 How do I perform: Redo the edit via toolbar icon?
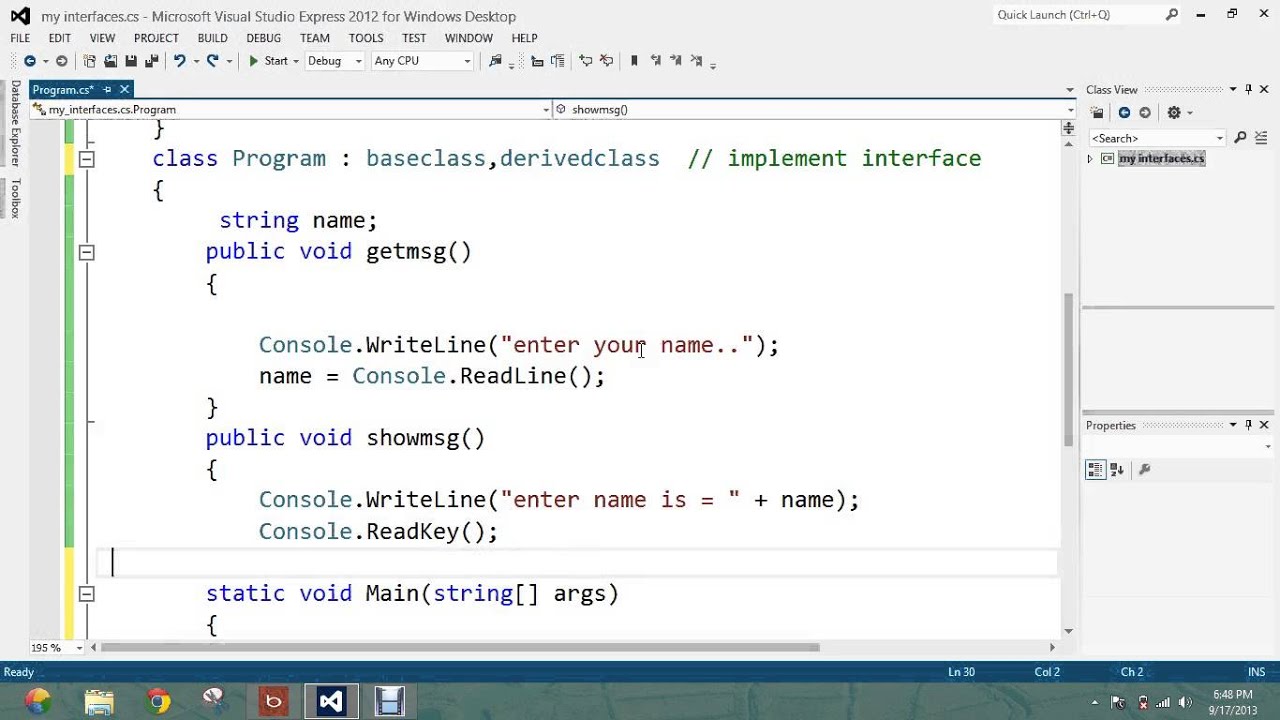(212, 61)
